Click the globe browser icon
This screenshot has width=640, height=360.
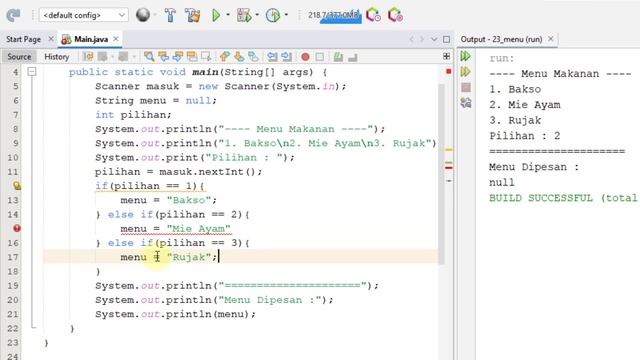tap(143, 15)
